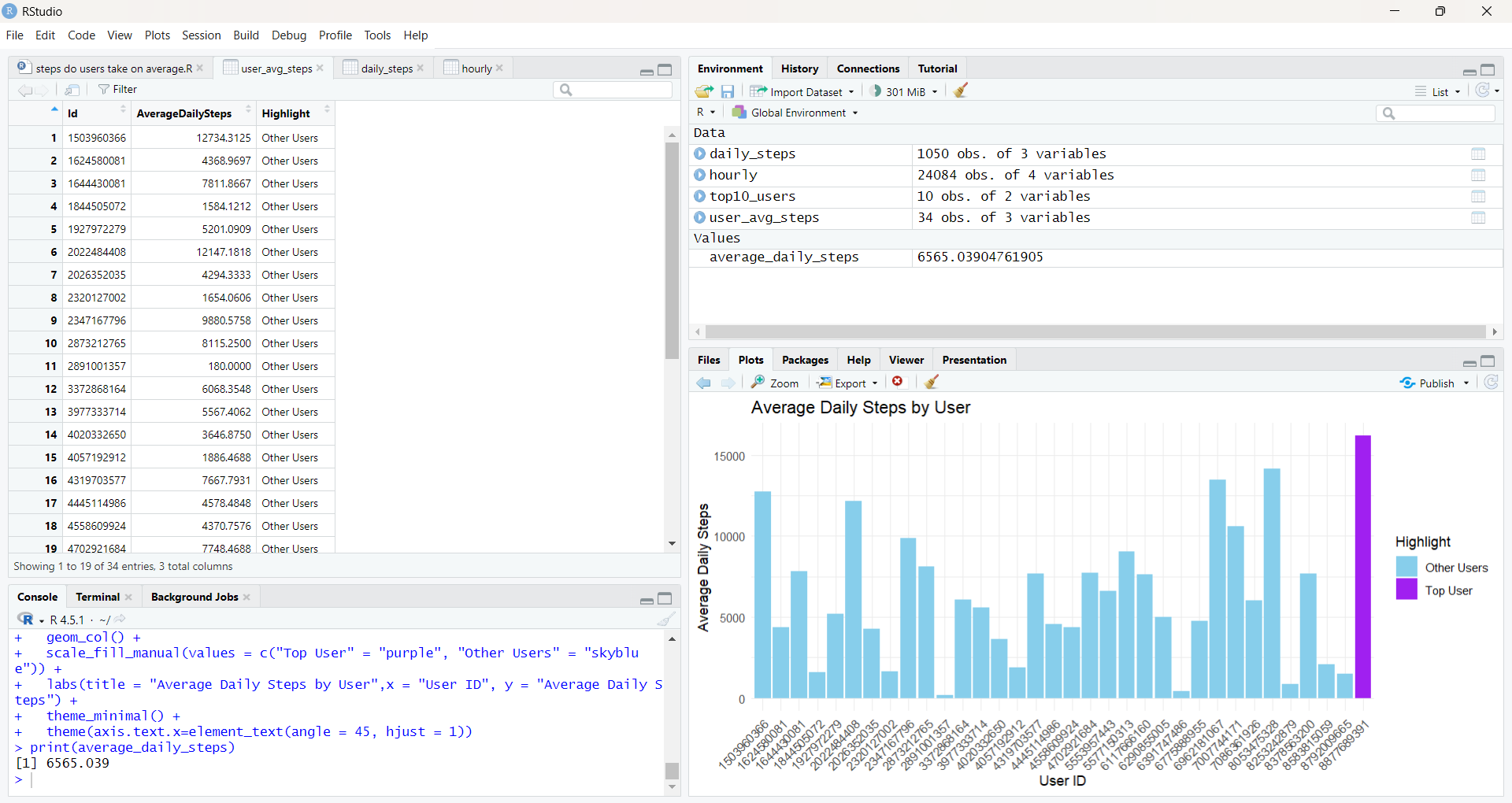Click the back arrow in data viewer toolbar

click(24, 91)
